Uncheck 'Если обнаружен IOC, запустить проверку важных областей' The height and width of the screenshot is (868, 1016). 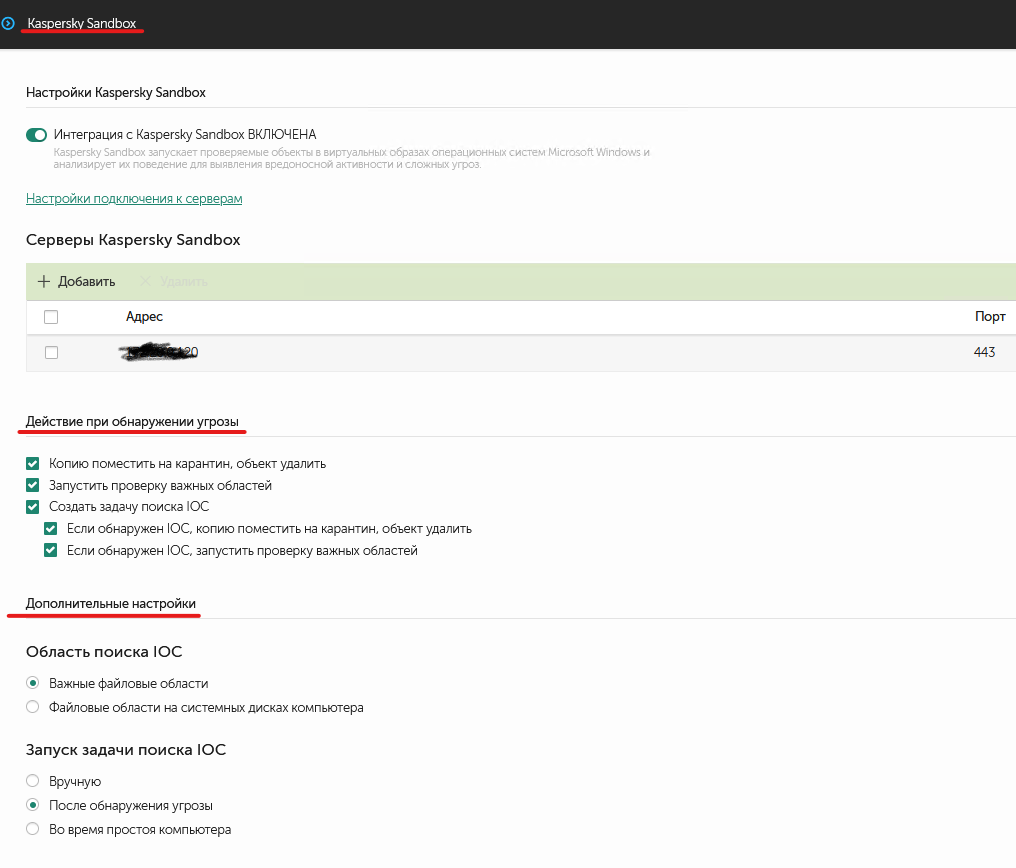[51, 551]
